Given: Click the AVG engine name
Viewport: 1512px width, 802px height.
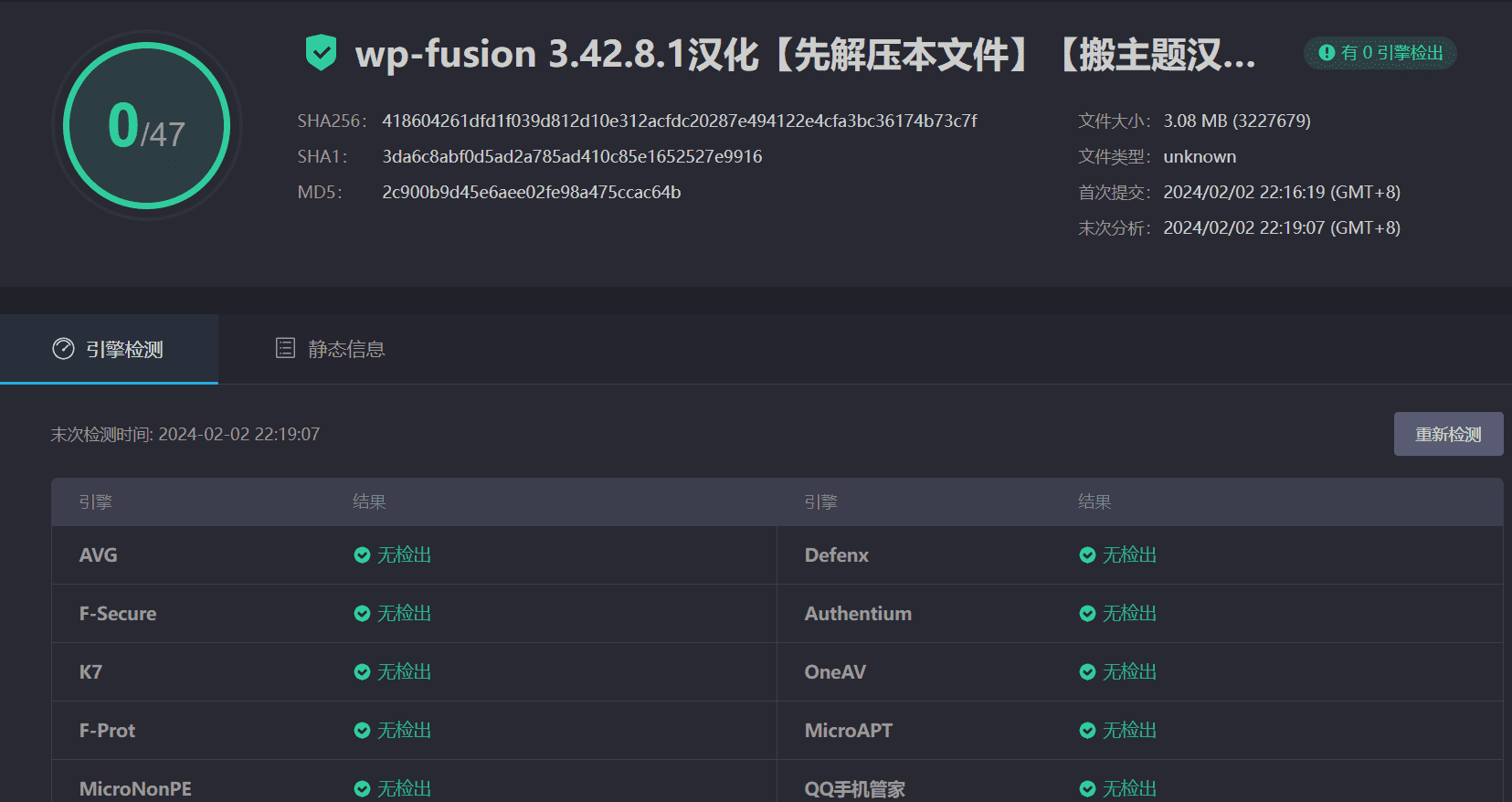Looking at the screenshot, I should (98, 555).
